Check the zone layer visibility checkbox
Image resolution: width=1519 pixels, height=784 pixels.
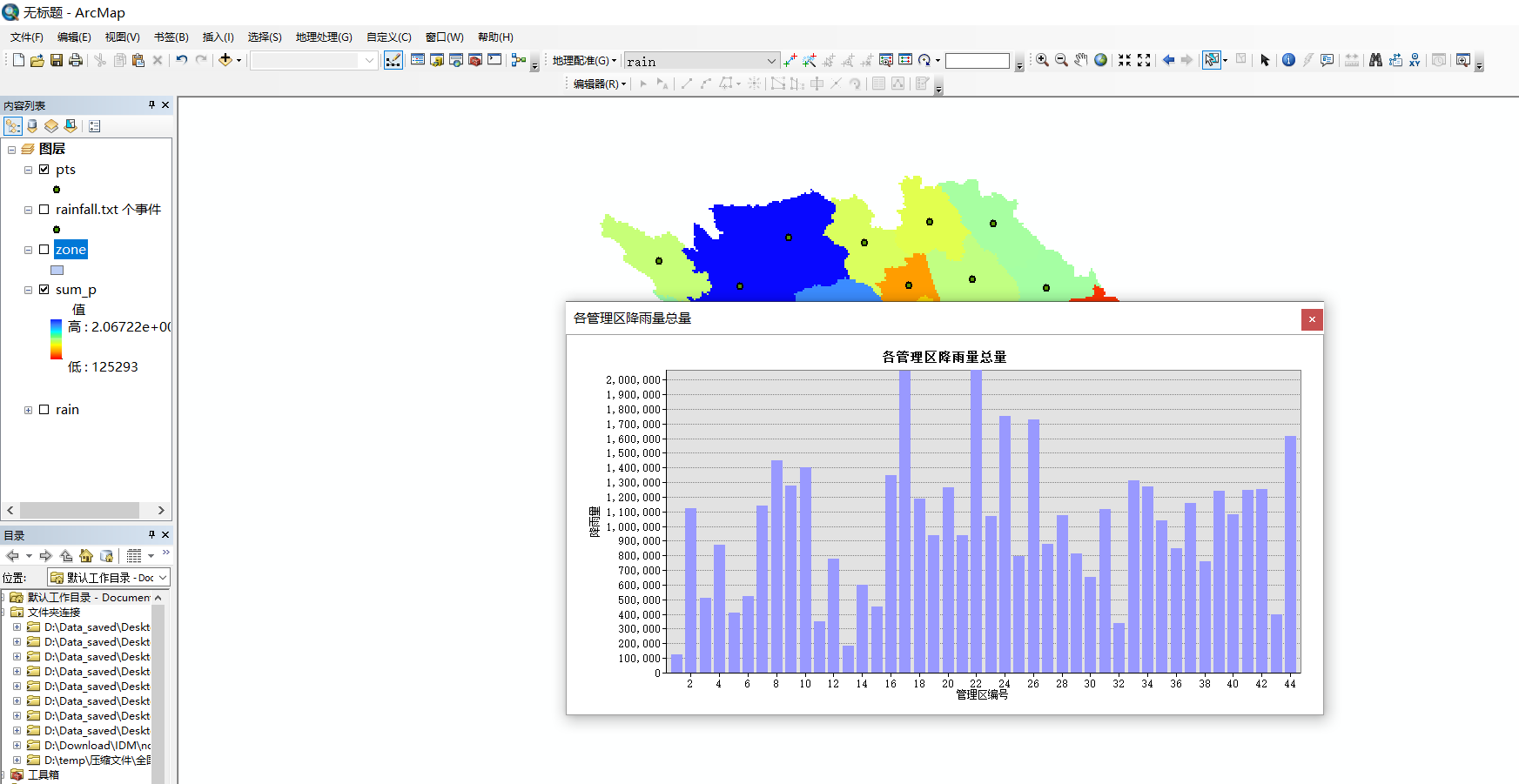pos(44,250)
